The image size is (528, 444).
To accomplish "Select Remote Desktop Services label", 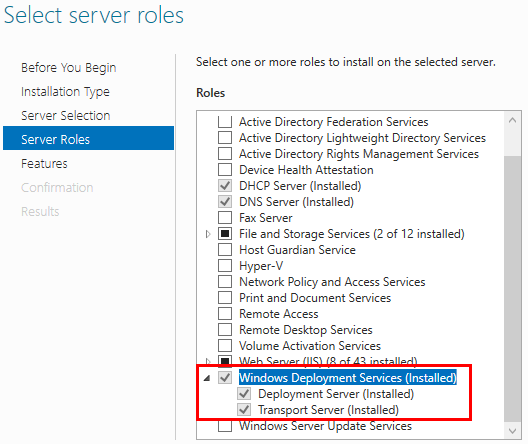I will tap(306, 330).
